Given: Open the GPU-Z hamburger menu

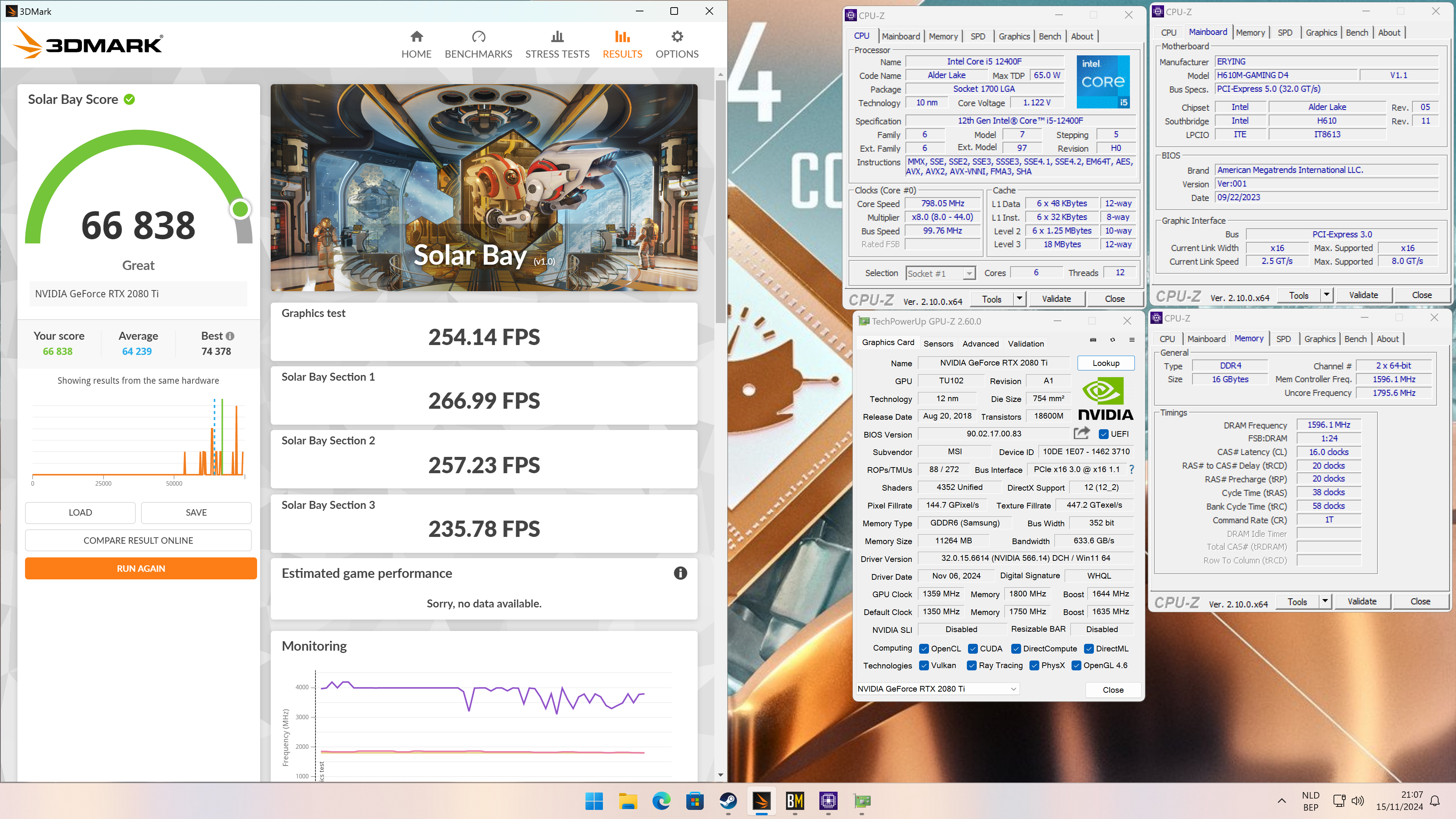Looking at the screenshot, I should pyautogui.click(x=1131, y=340).
